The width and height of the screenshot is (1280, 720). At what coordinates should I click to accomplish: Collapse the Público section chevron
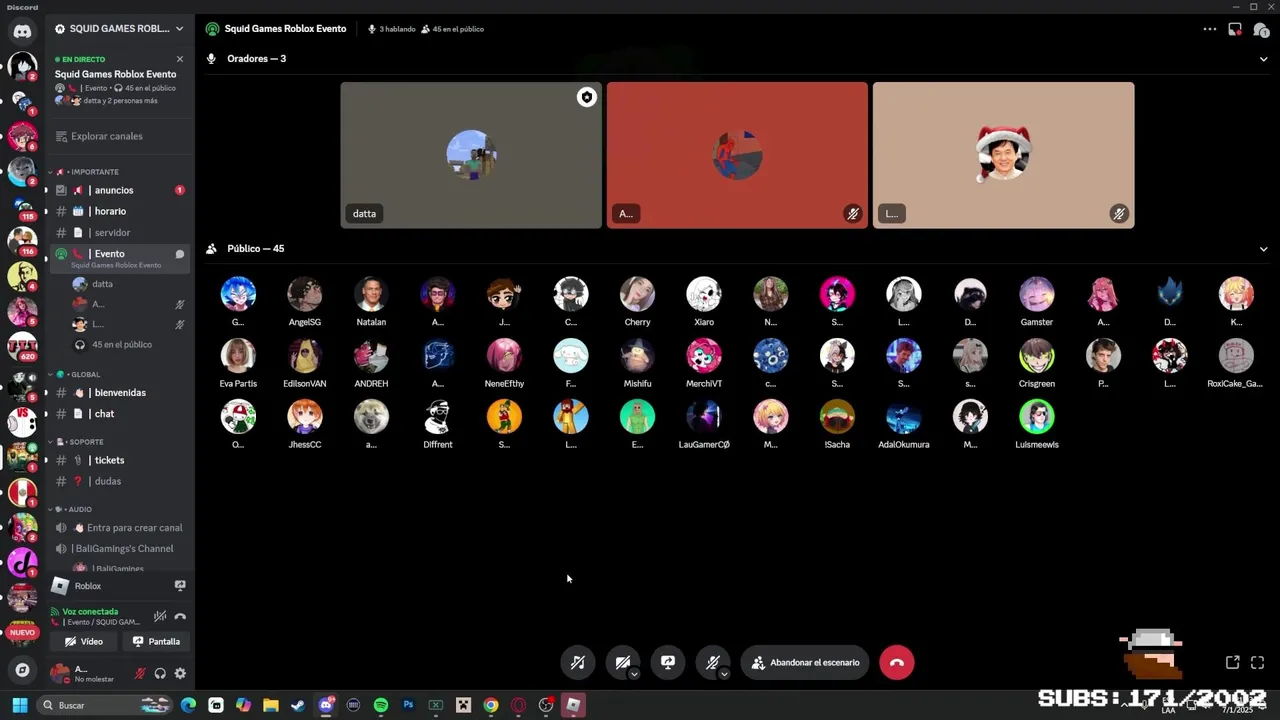[1263, 249]
